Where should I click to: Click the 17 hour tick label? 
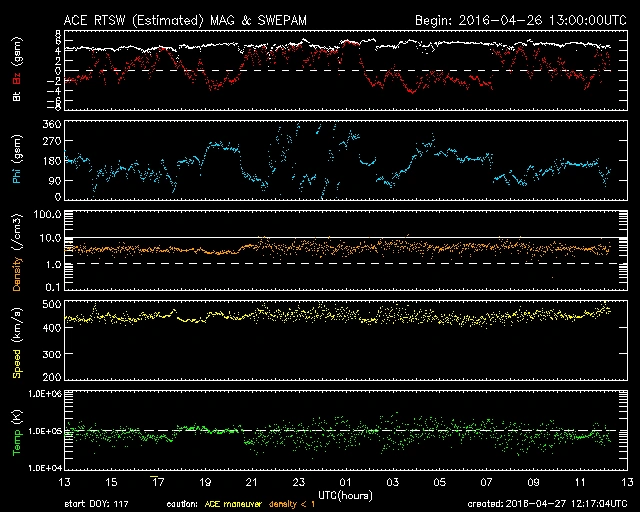click(156, 482)
